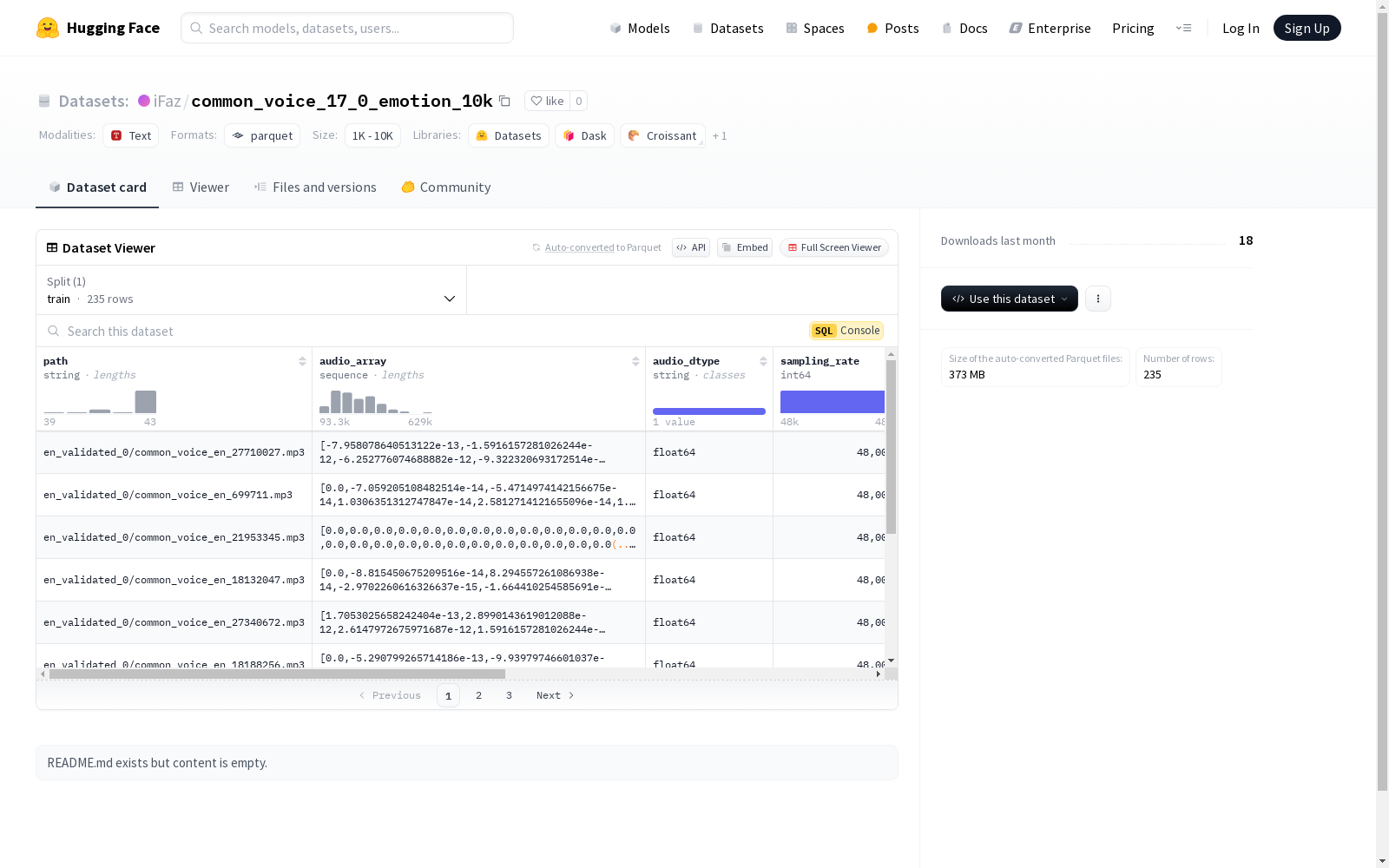
Task: Open the Full Screen Viewer
Action: tap(833, 247)
